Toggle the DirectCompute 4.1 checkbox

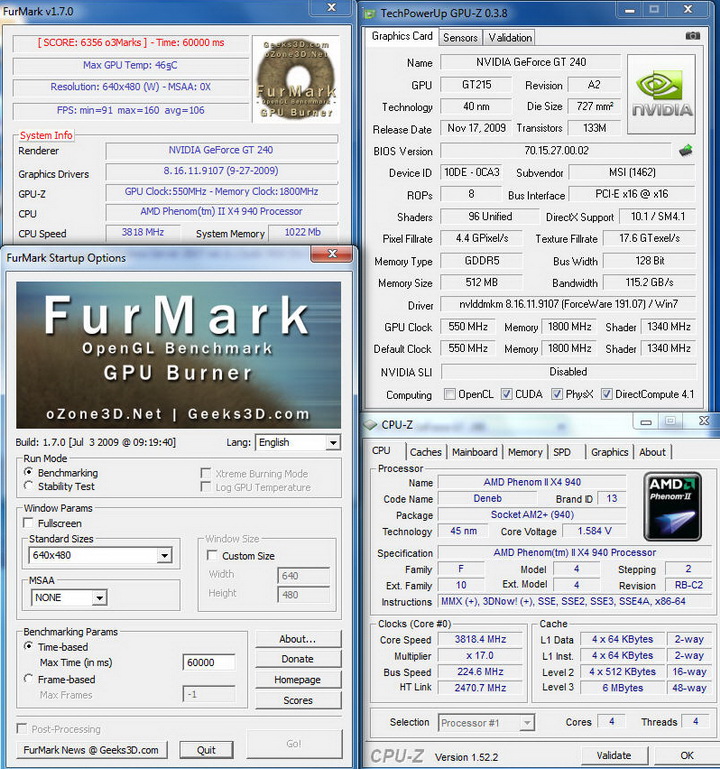click(607, 394)
